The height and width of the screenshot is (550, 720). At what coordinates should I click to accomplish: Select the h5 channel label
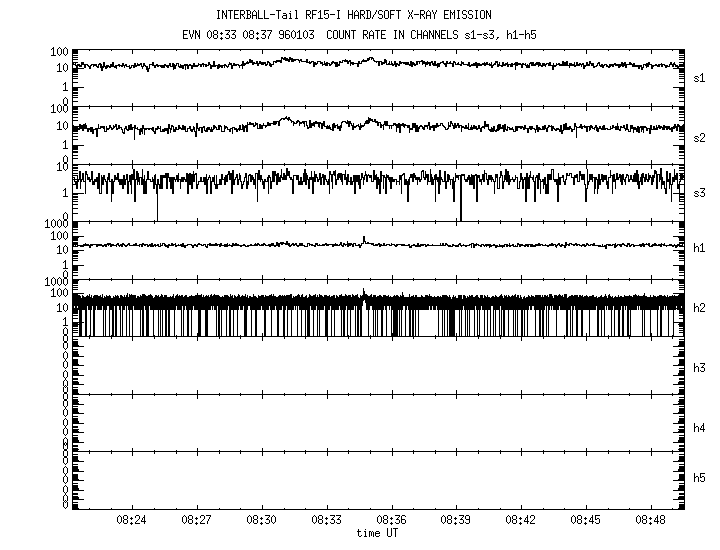pyautogui.click(x=700, y=478)
